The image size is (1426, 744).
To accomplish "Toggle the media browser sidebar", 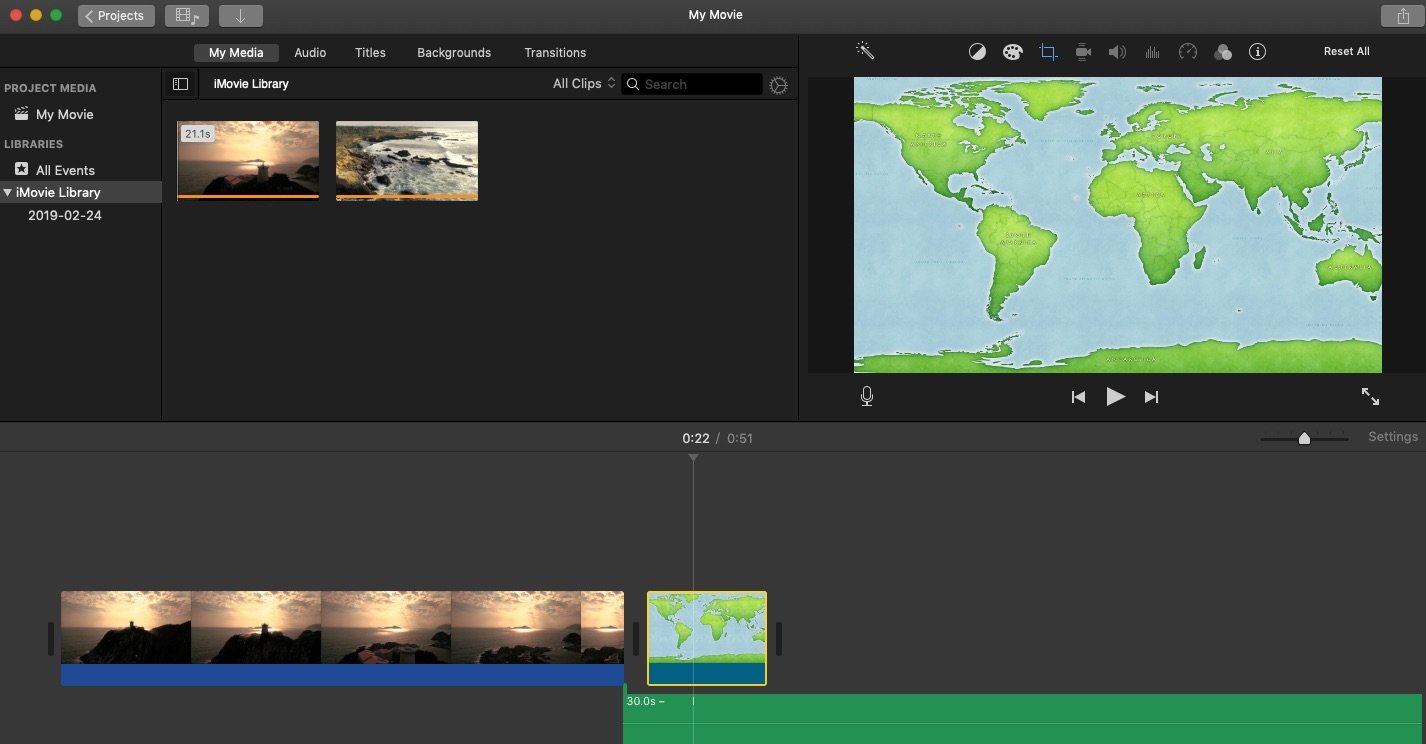I will point(180,84).
